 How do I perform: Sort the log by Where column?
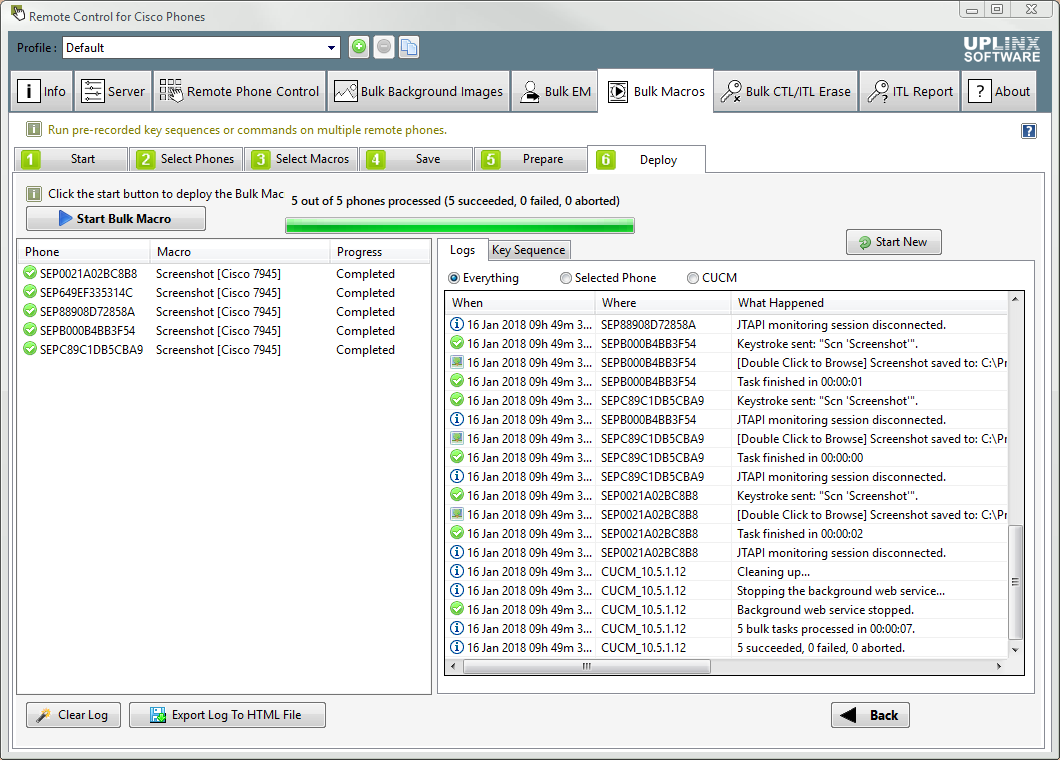(x=662, y=303)
